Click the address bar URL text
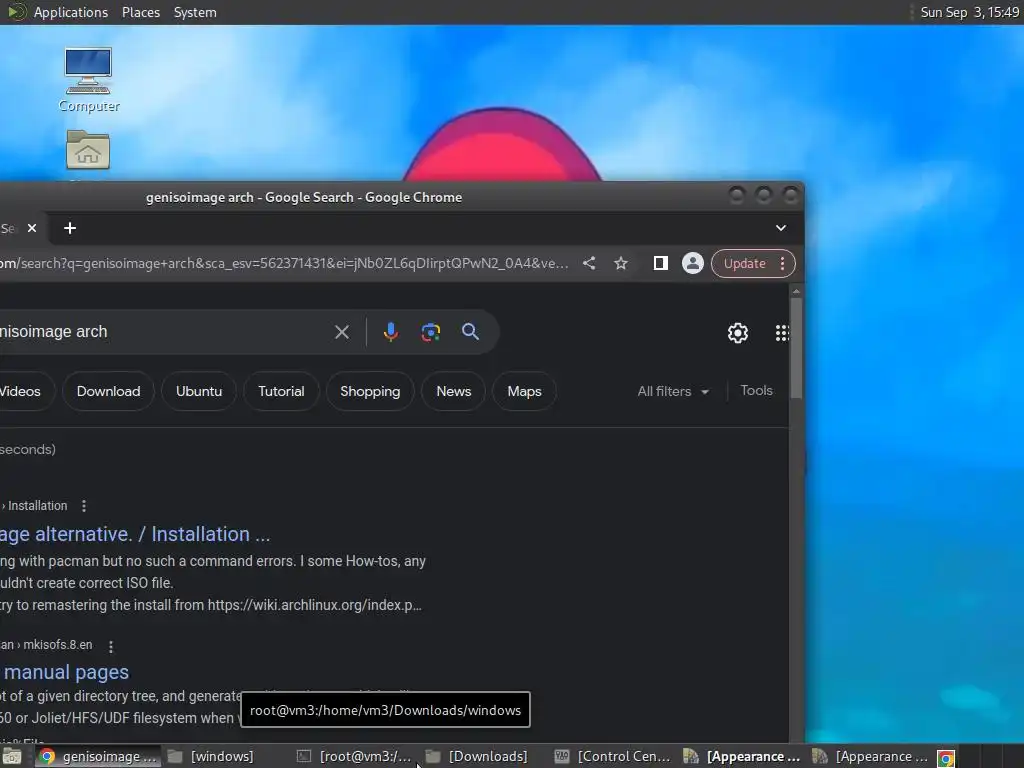 pyautogui.click(x=284, y=263)
